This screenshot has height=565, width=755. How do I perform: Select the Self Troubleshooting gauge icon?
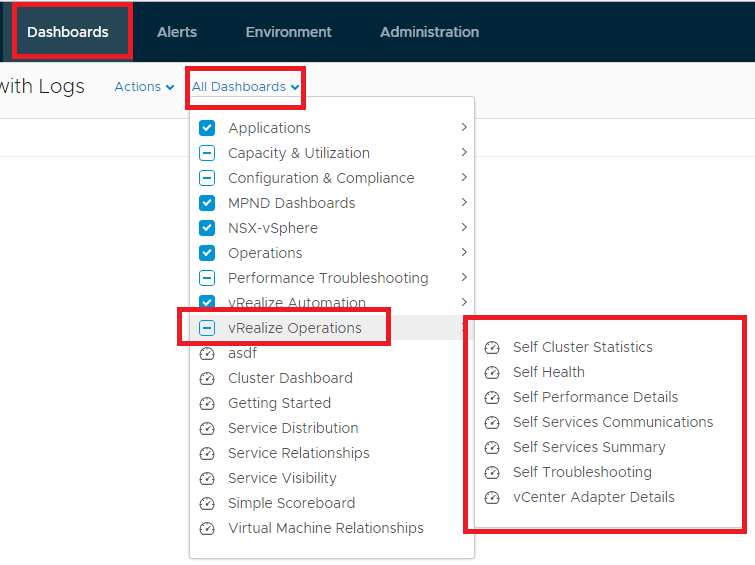pos(492,473)
